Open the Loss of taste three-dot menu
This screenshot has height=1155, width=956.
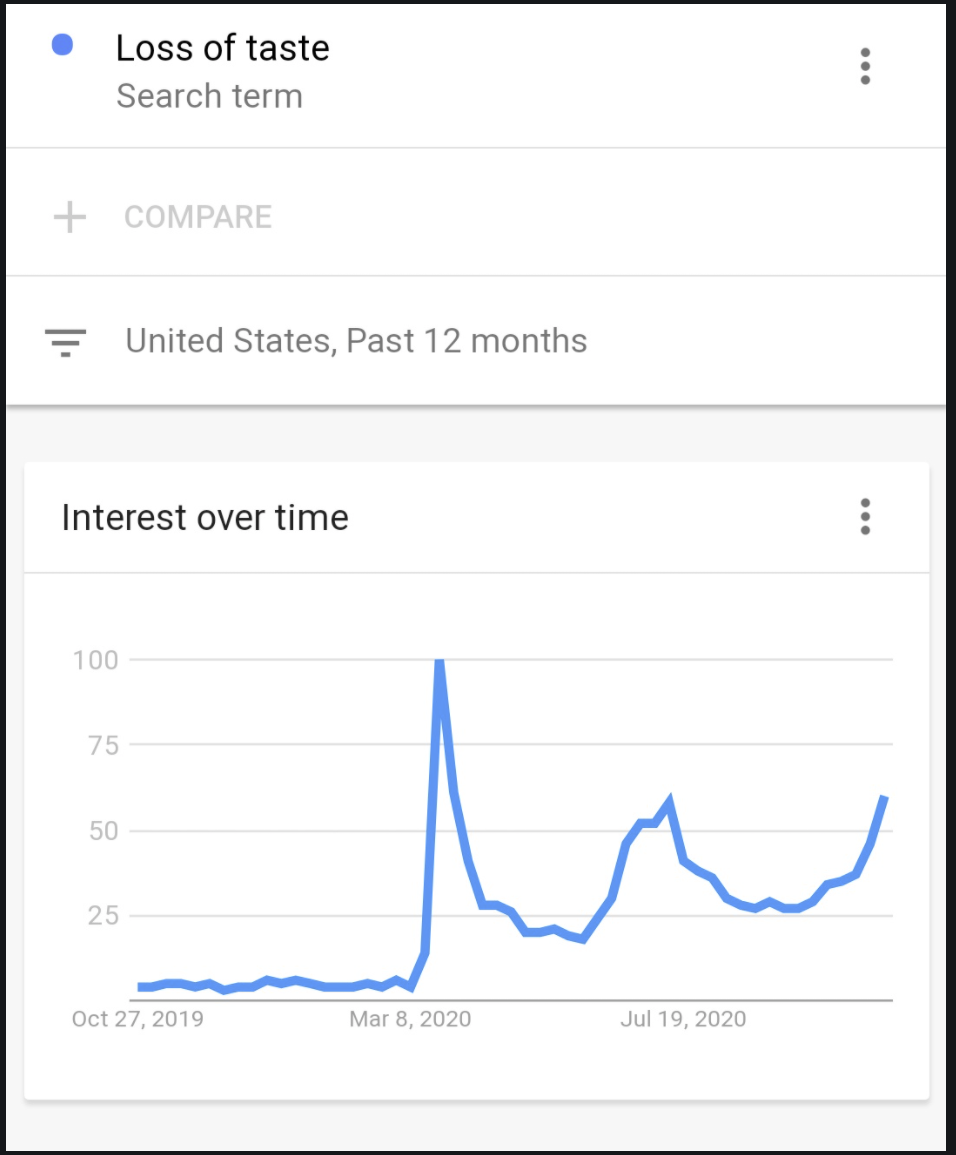pos(865,66)
